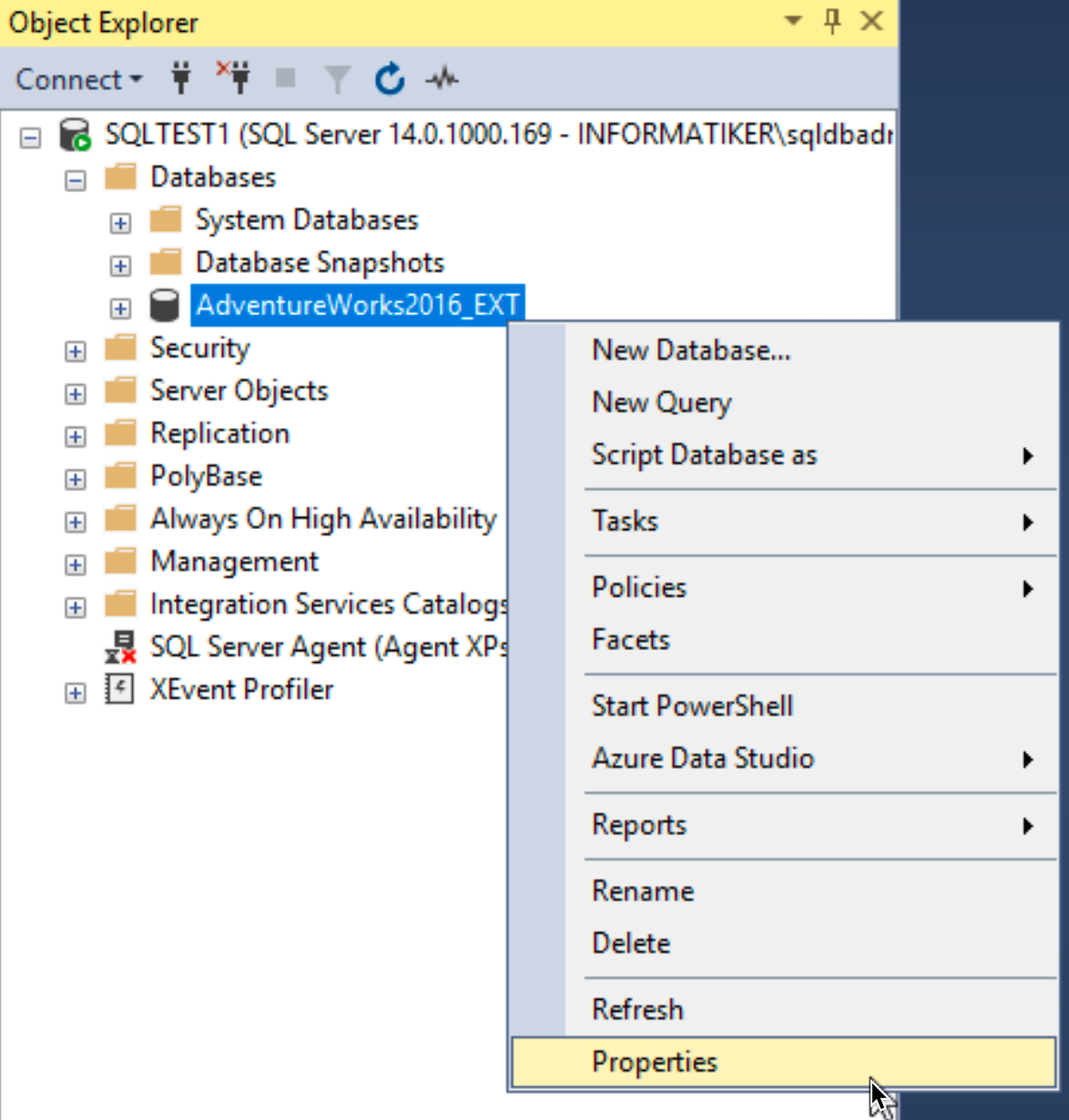Click the Connect Object Explorer plug icon
This screenshot has height=1120, width=1069.
(181, 79)
